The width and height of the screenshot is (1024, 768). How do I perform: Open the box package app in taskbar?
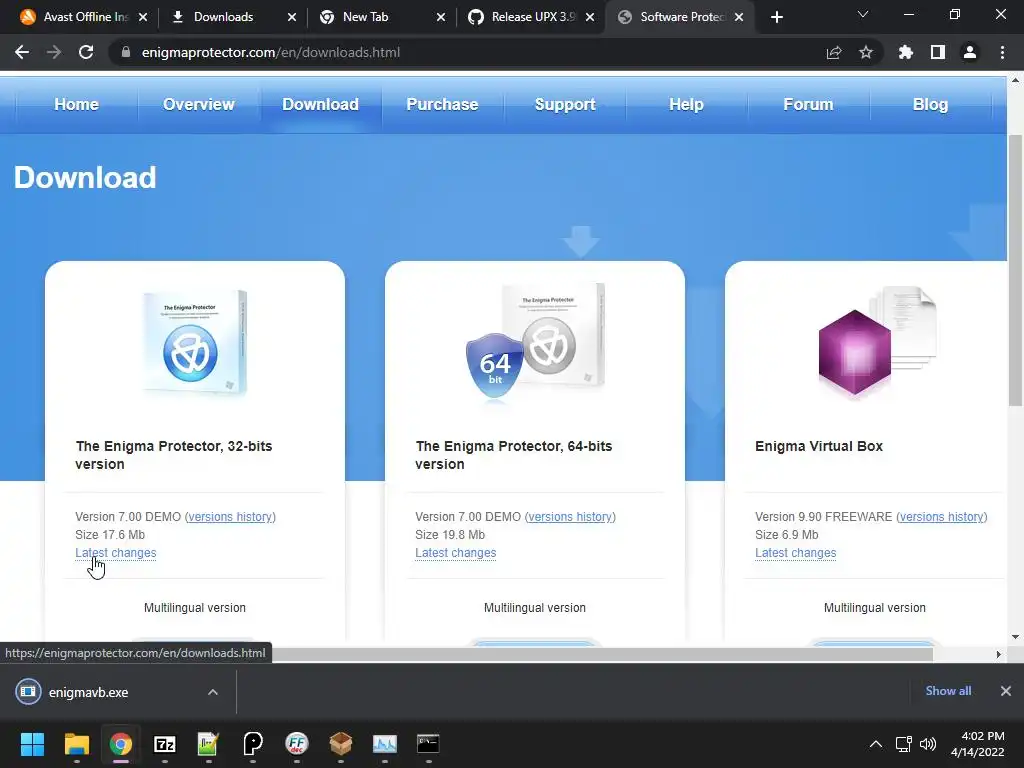coord(340,744)
